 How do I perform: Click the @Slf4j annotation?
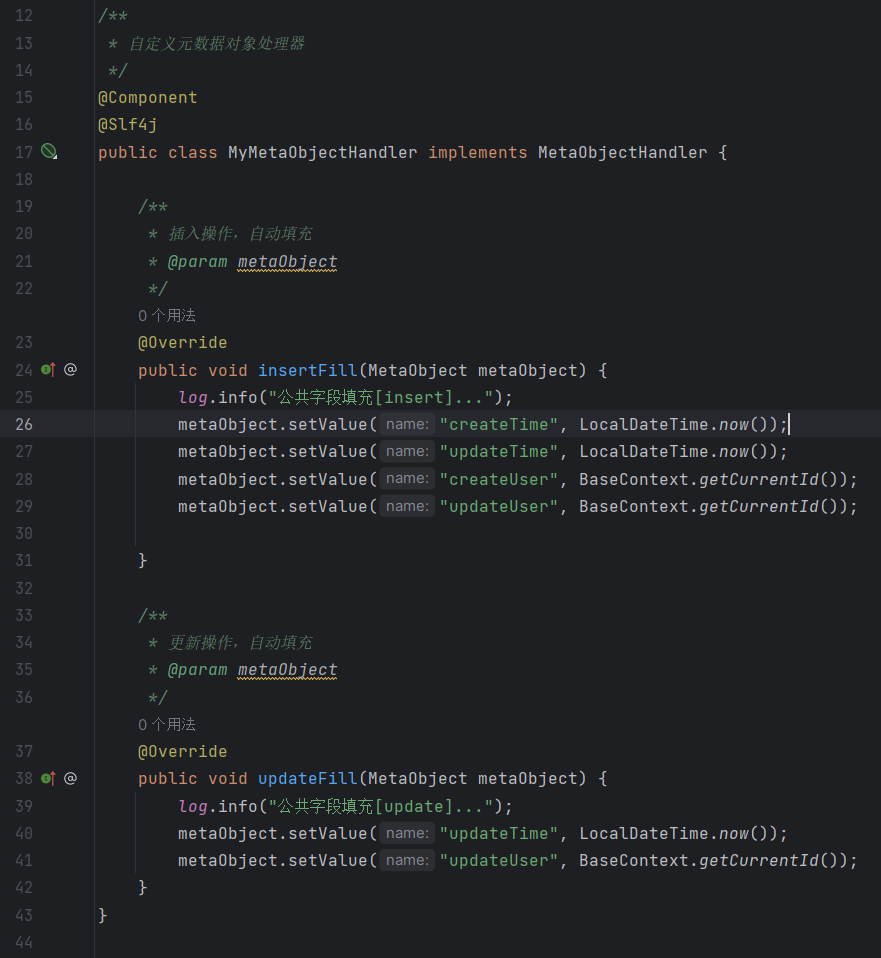click(x=128, y=125)
